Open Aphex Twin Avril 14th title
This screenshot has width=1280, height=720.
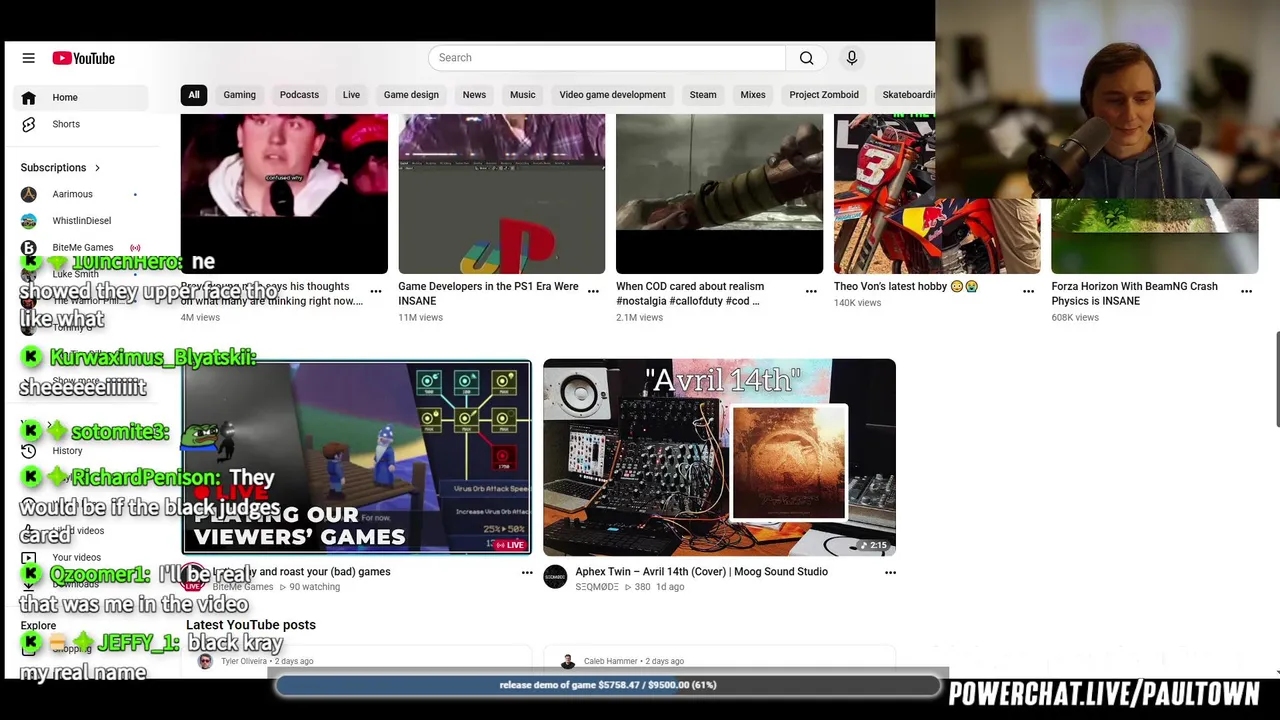pos(701,572)
